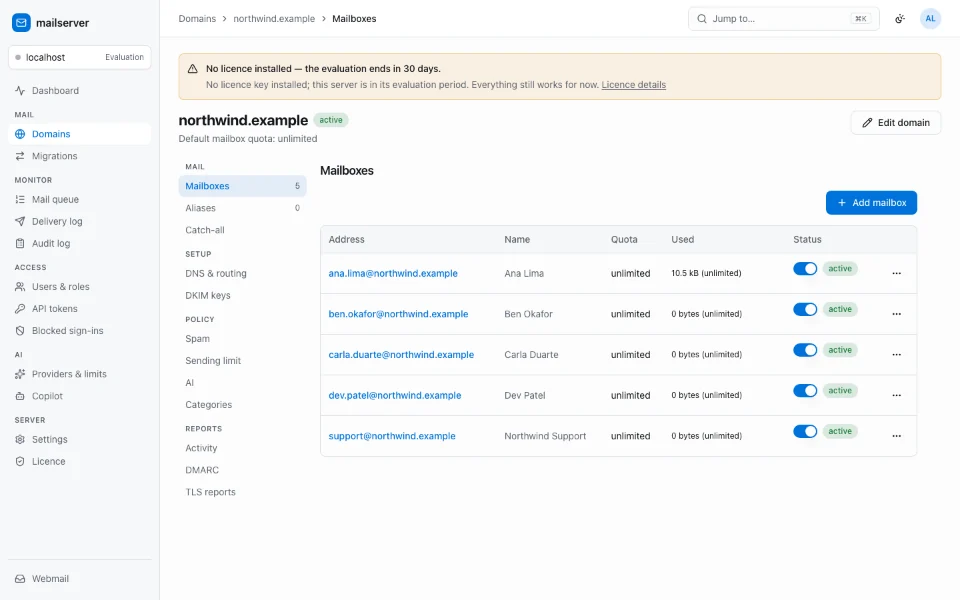Viewport: 960px width, 600px height.
Task: Open support@northwind.example mailbox link
Action: point(392,436)
